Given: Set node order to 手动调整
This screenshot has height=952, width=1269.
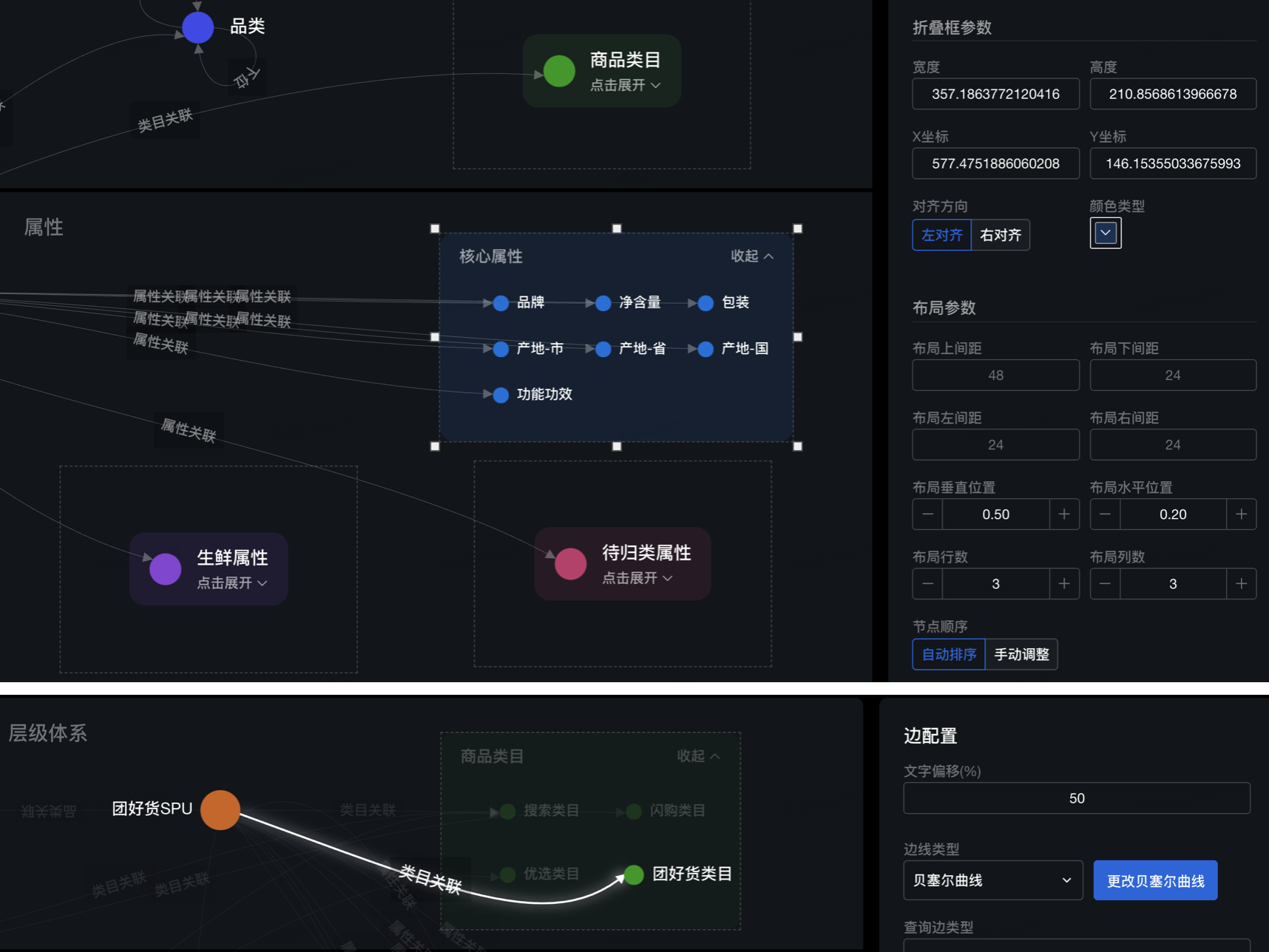Looking at the screenshot, I should (1021, 654).
